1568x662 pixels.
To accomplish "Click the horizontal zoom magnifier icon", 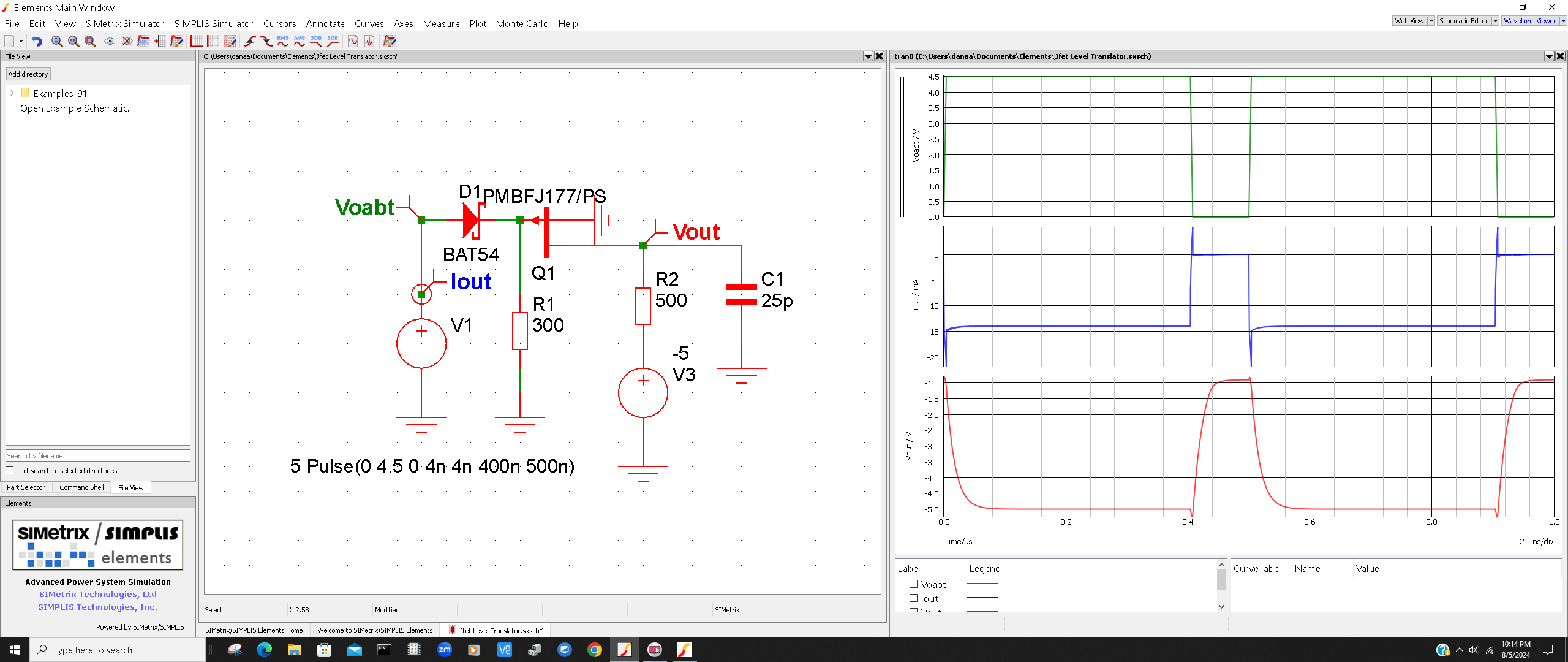I will click(73, 41).
